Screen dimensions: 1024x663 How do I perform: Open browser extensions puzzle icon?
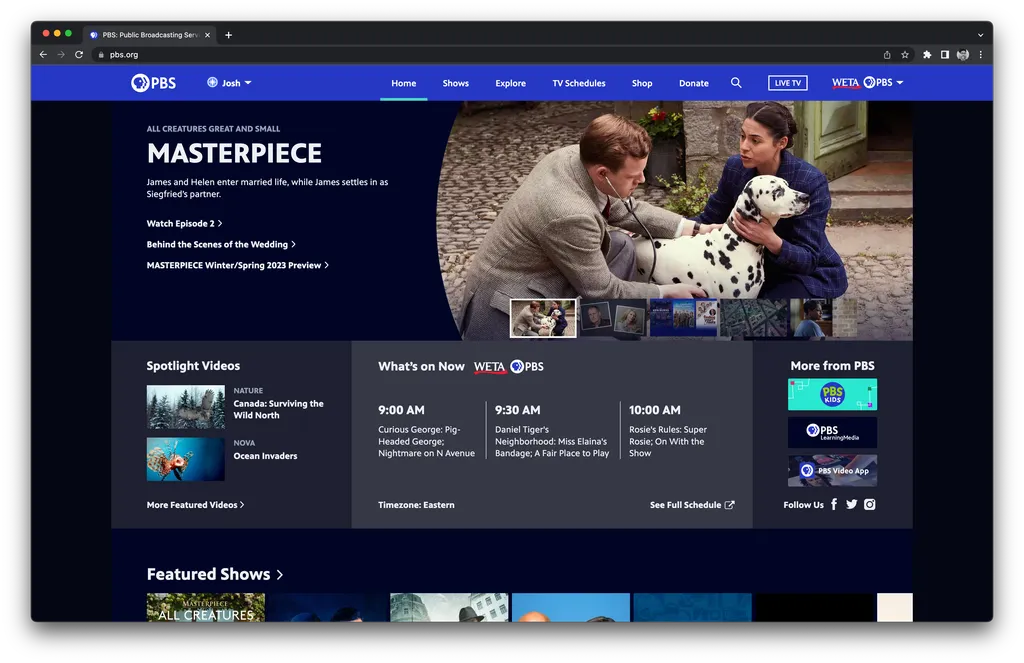pos(927,55)
